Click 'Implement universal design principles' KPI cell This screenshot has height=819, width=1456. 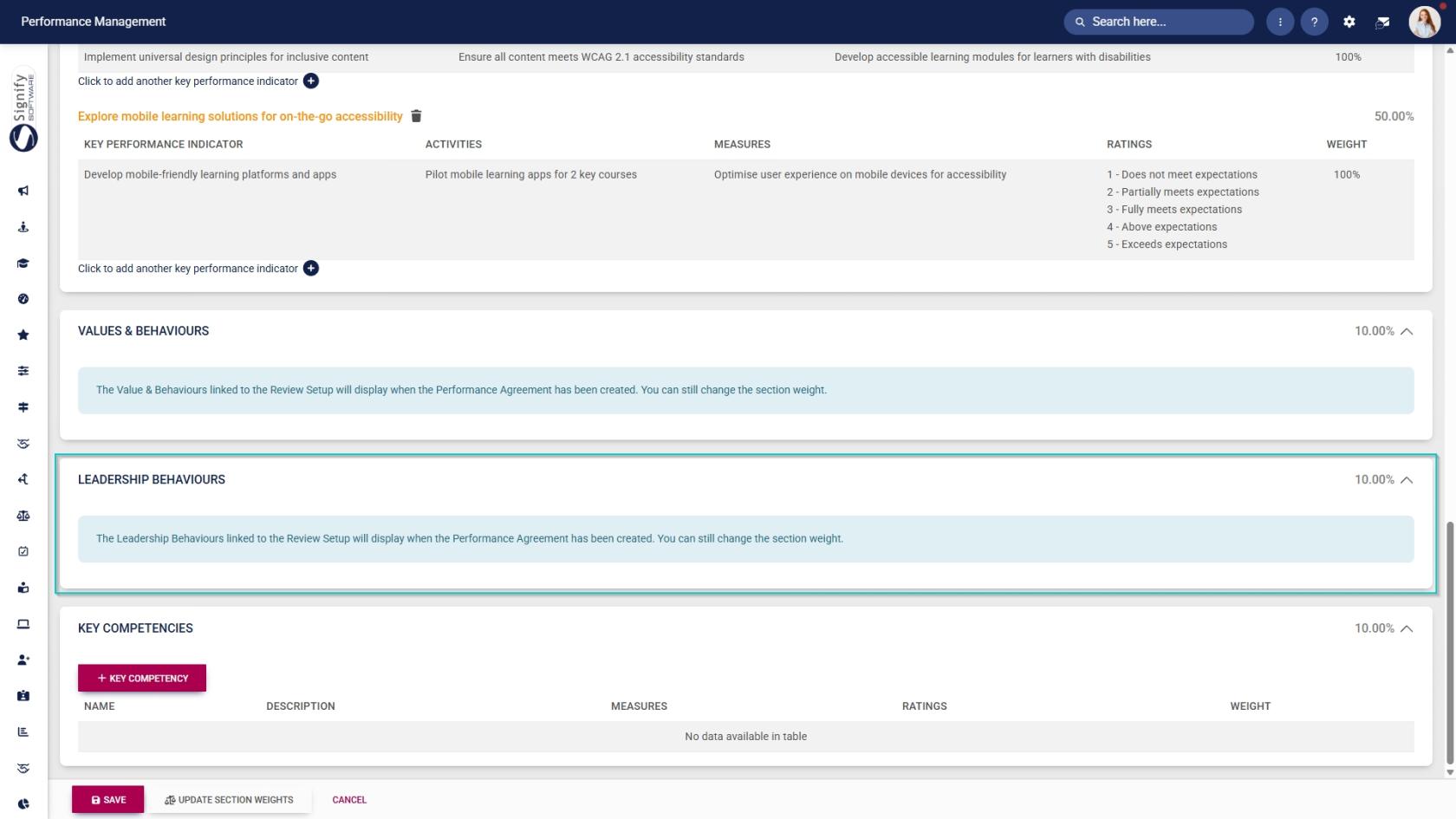[x=226, y=57]
